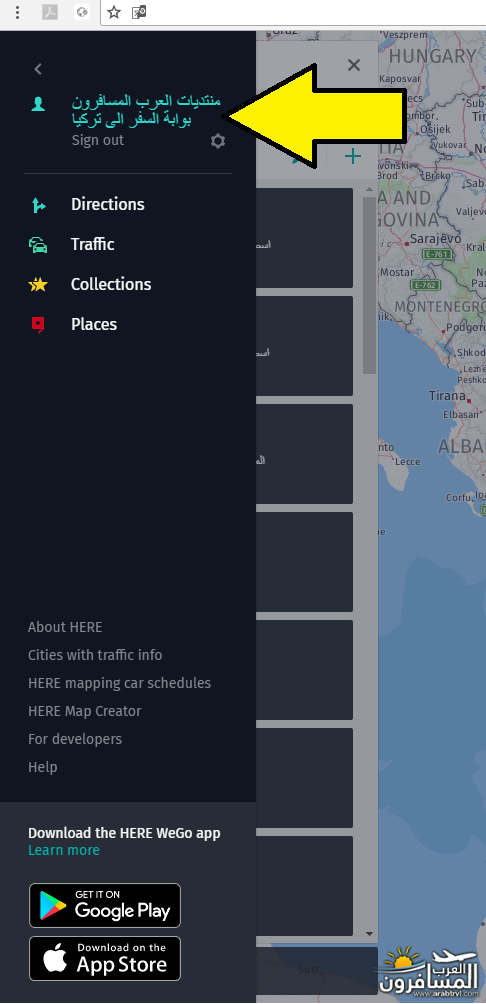486x1004 pixels.
Task: Open HERE mapping car schedules
Action: (x=119, y=683)
